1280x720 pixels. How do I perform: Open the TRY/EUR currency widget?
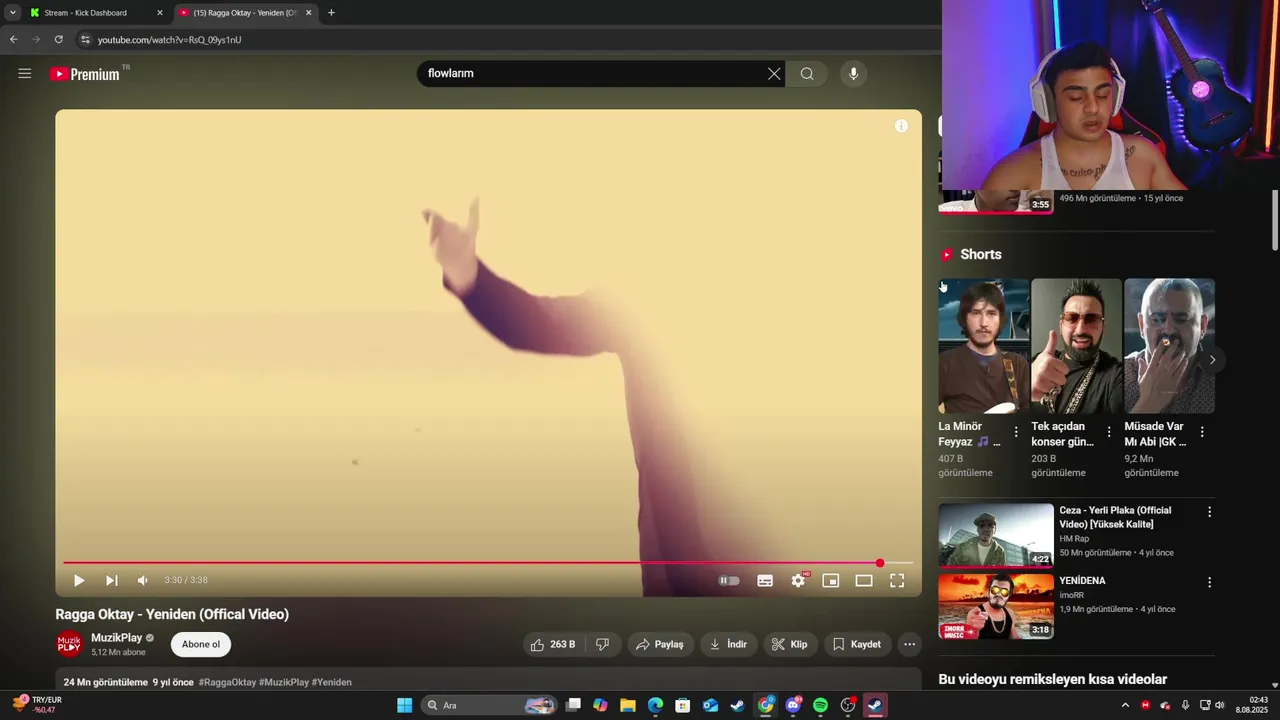tap(37, 705)
